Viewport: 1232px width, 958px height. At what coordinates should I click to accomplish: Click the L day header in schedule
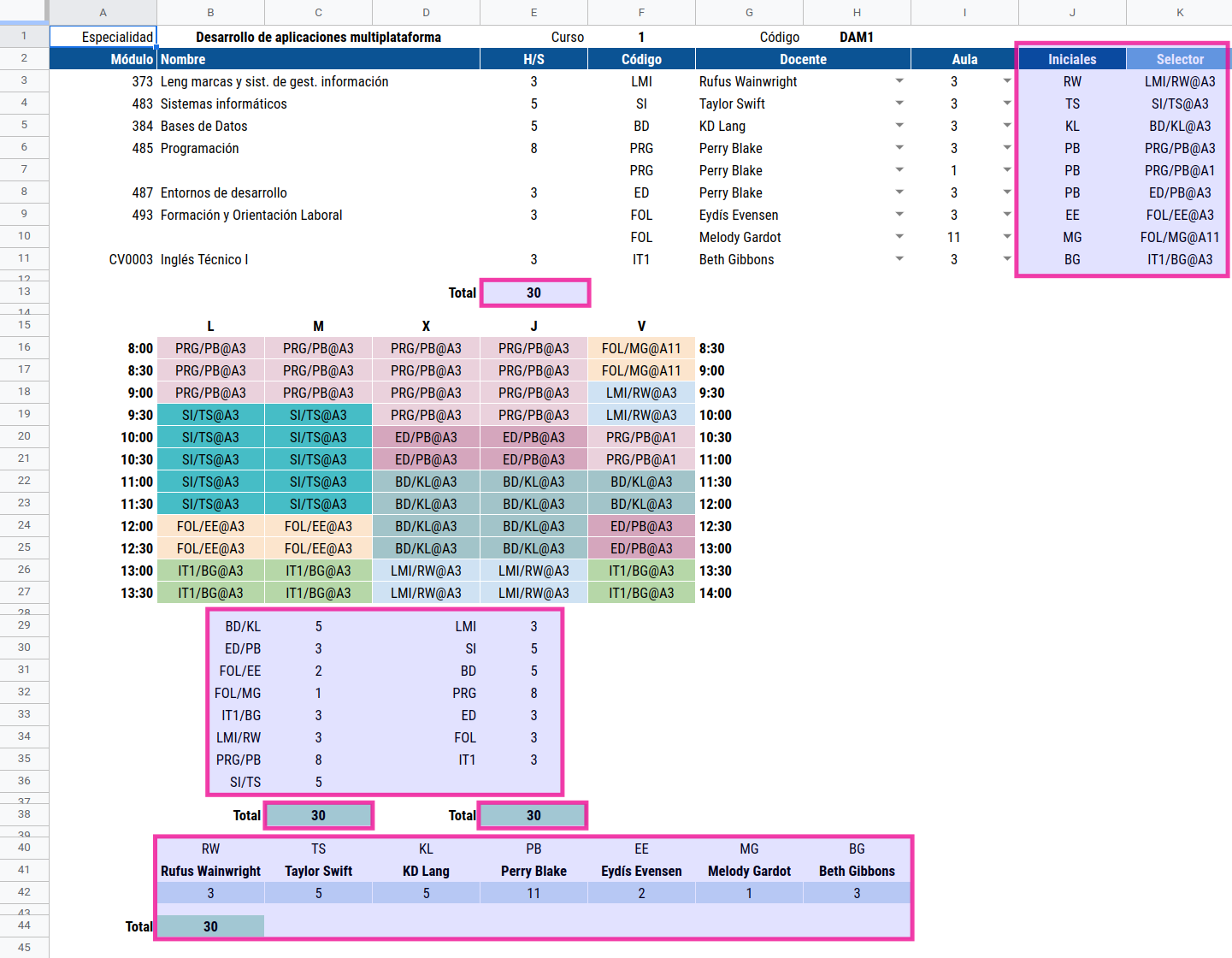click(211, 326)
